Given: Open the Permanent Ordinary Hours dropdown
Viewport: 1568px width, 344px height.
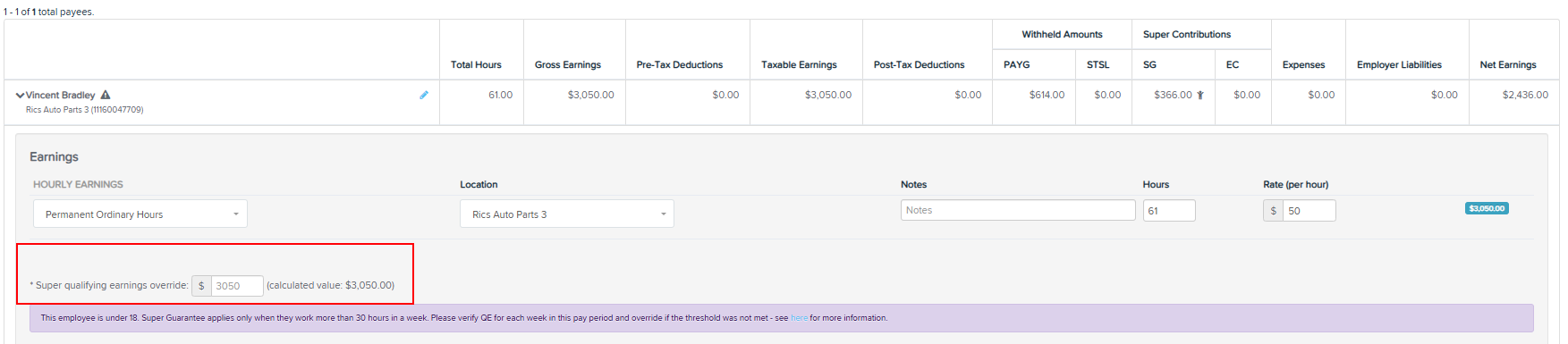Looking at the screenshot, I should coord(140,214).
